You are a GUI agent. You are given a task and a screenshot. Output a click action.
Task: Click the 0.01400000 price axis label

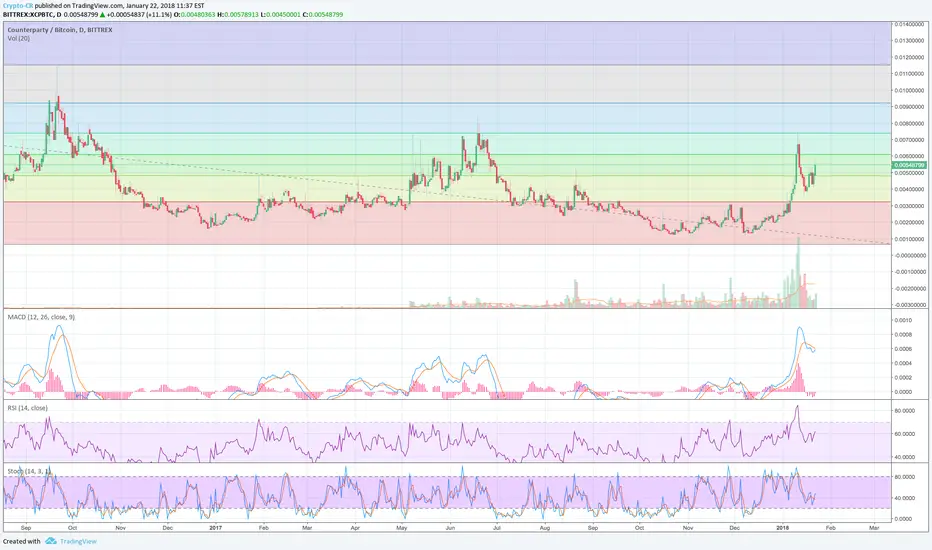coord(909,24)
